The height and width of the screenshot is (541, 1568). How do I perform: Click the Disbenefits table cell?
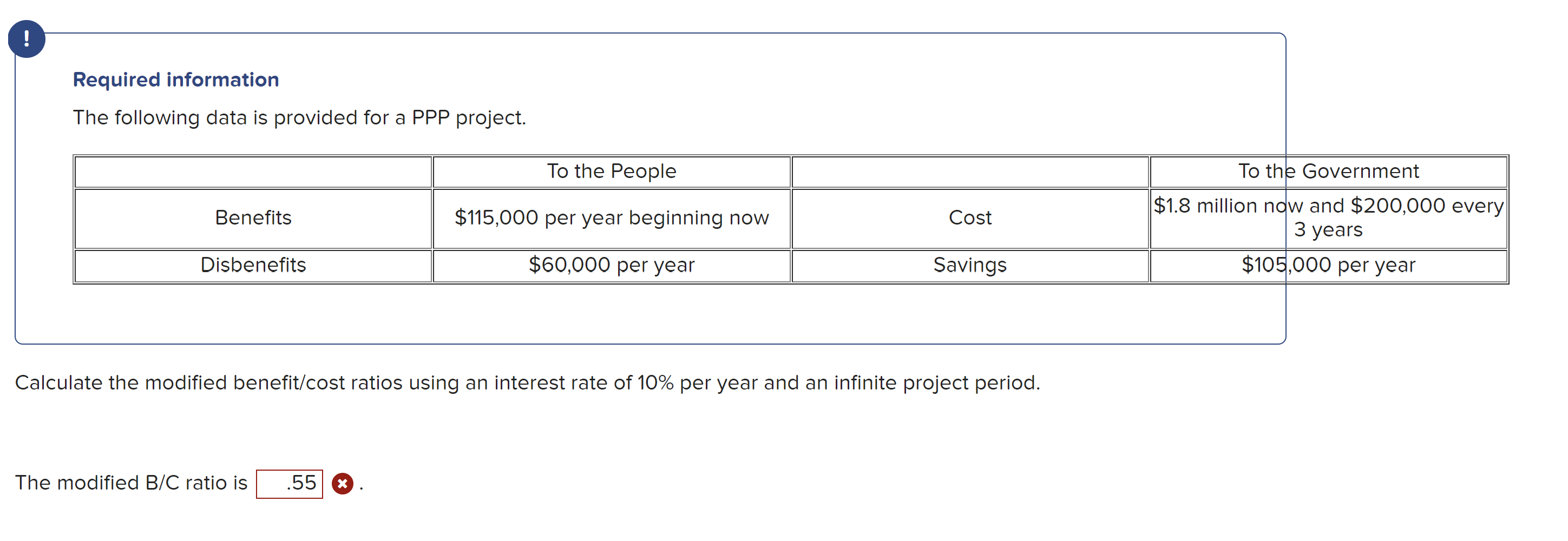pyautogui.click(x=253, y=264)
